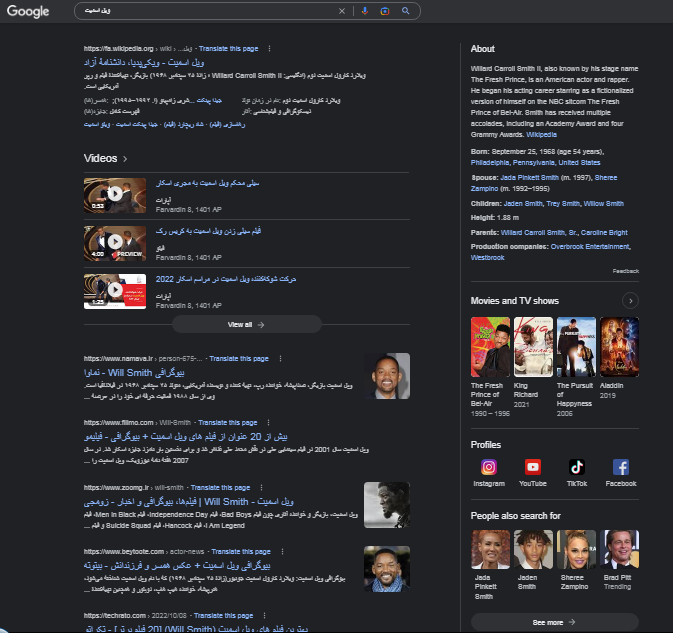Clear the search box text

tap(342, 11)
